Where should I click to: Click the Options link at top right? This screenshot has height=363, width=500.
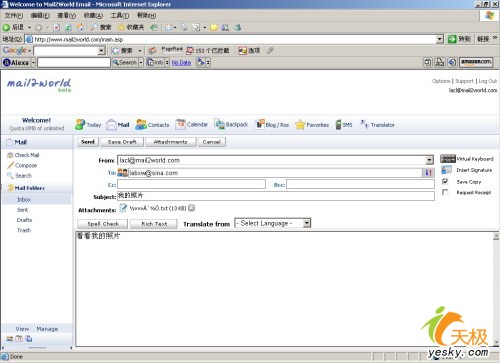point(441,81)
